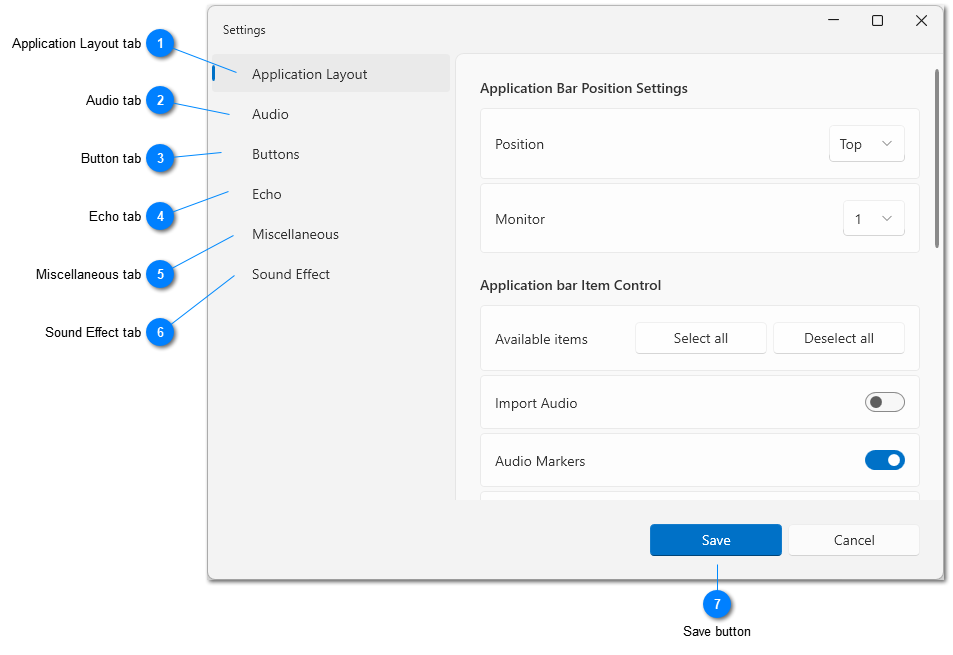Minimize the Settings window
The width and height of the screenshot is (953, 655).
[x=833, y=21]
